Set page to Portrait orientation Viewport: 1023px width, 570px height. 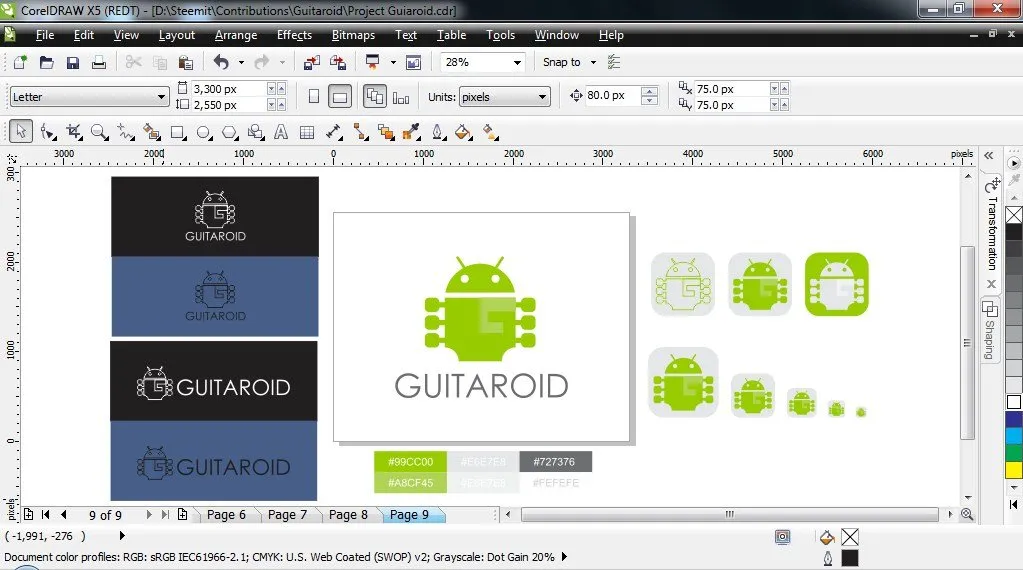(314, 97)
